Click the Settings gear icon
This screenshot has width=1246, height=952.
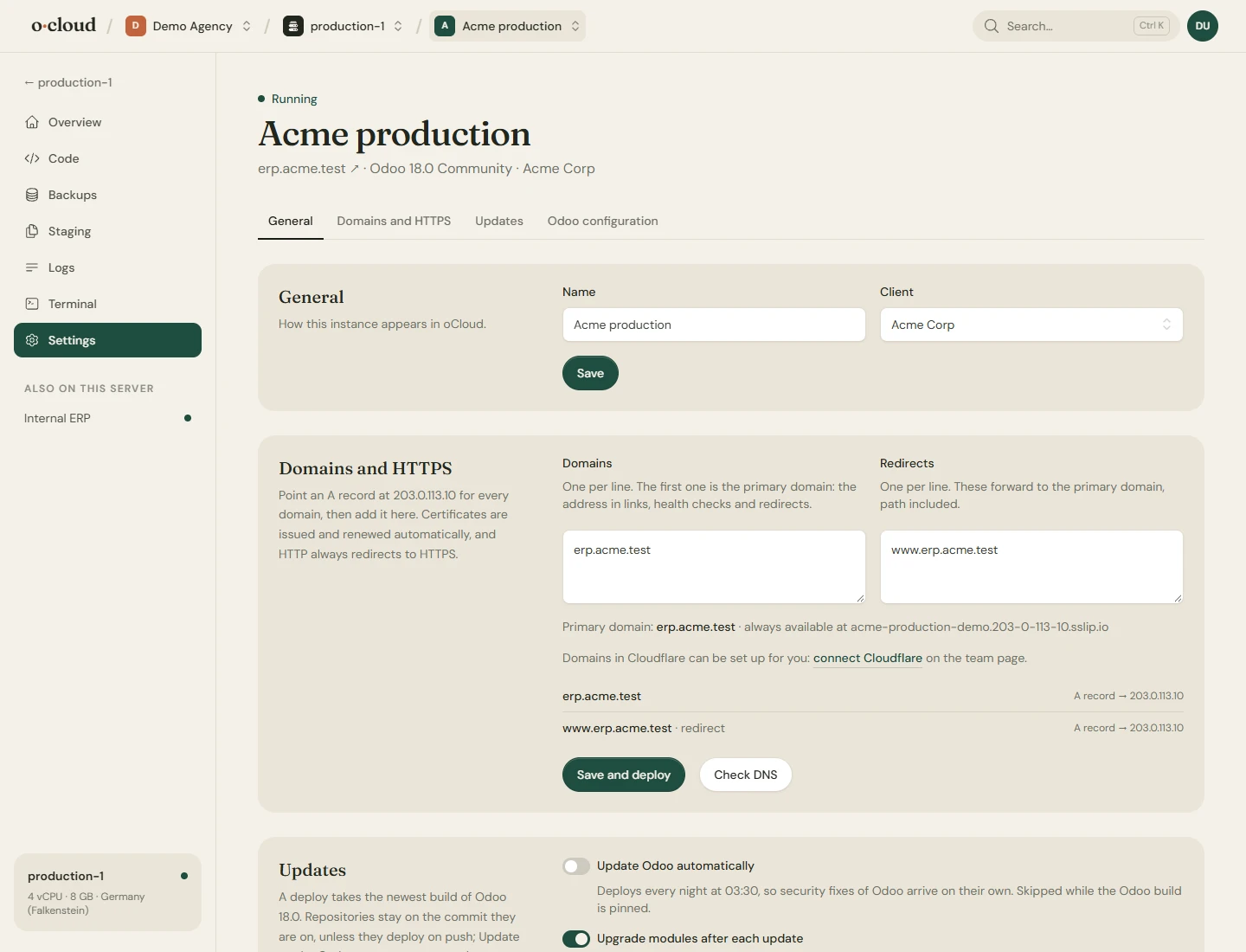coord(32,340)
